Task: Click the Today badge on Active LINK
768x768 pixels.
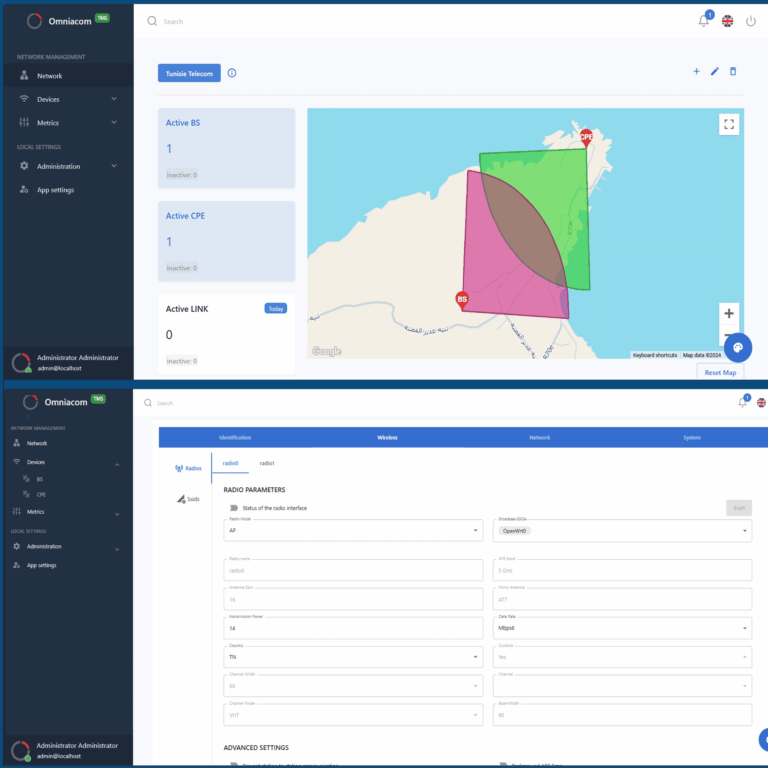Action: (x=276, y=309)
